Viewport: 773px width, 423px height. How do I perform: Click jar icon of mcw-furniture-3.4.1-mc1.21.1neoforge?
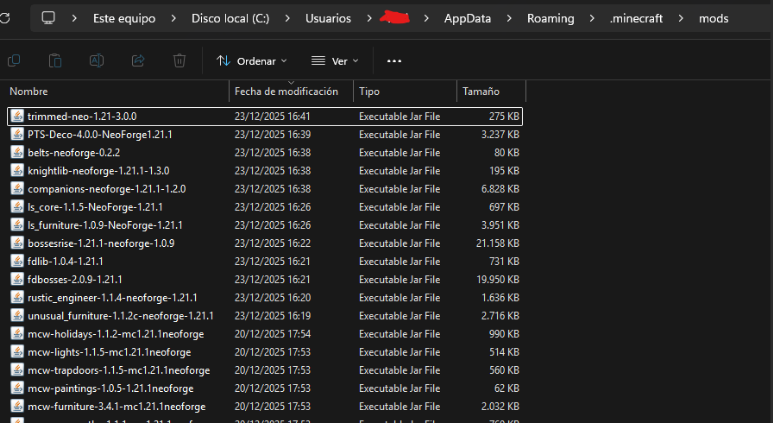click(x=17, y=407)
